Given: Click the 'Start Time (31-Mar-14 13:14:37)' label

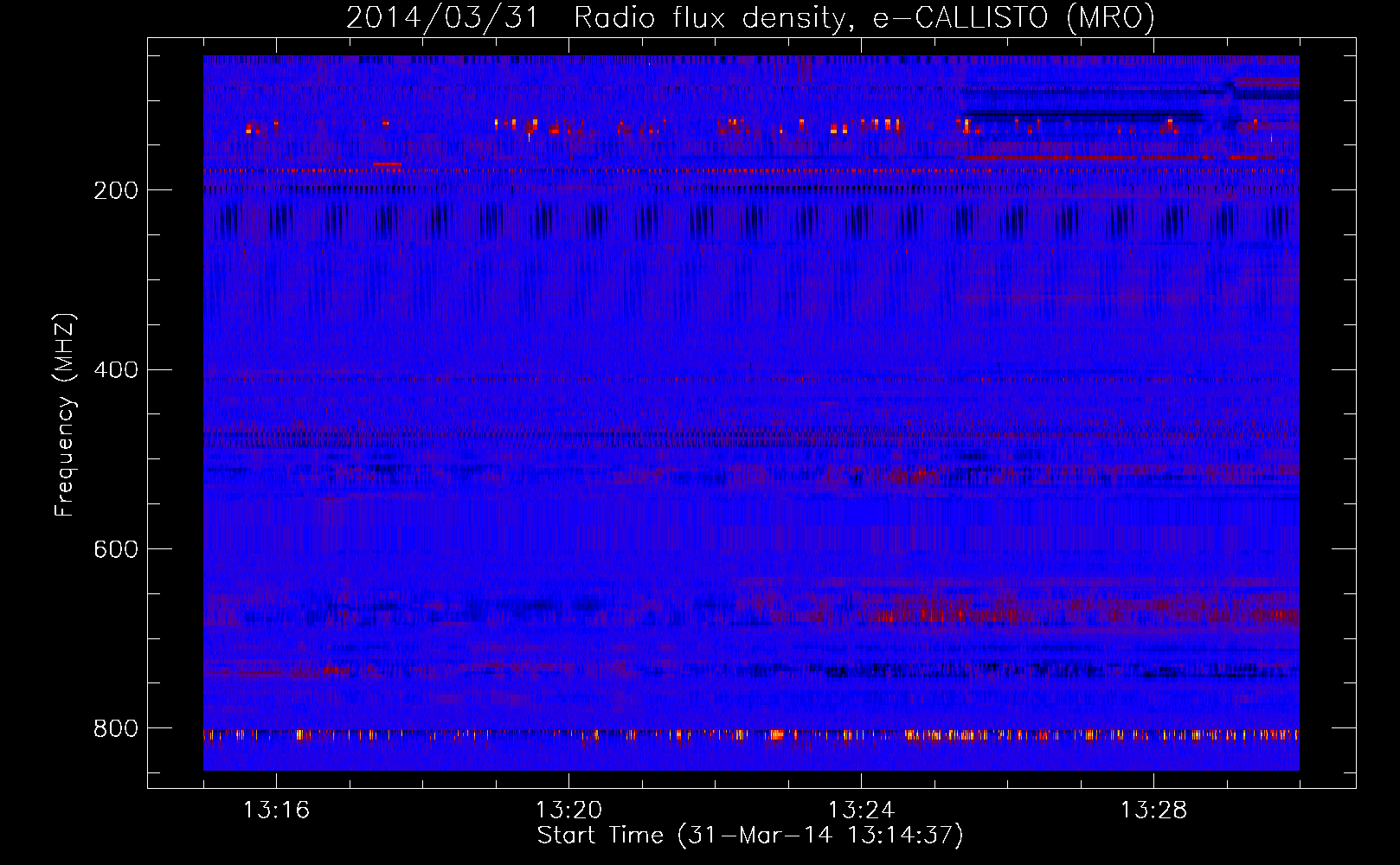Looking at the screenshot, I should point(750,836).
